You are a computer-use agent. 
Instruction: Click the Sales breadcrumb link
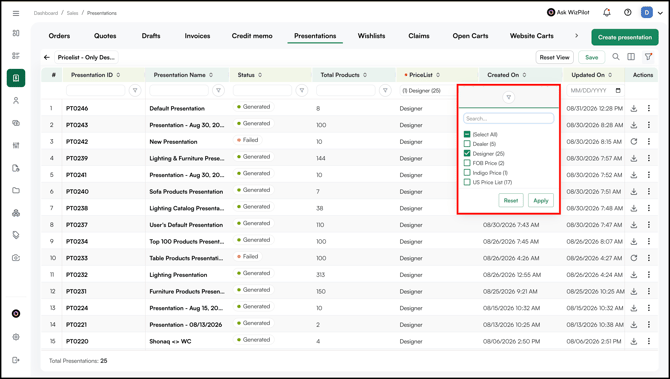point(72,13)
